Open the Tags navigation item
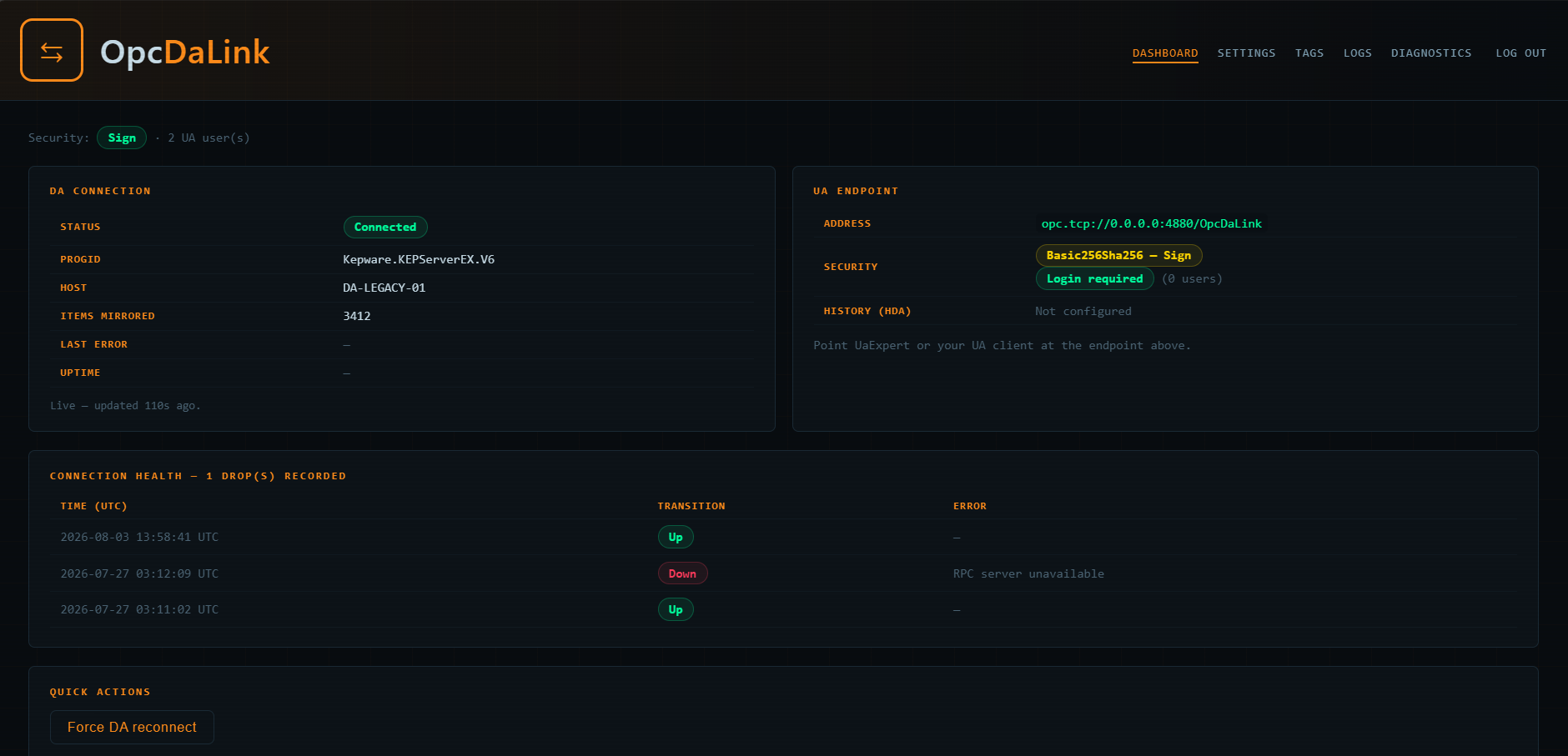The height and width of the screenshot is (756, 1568). pyautogui.click(x=1309, y=53)
